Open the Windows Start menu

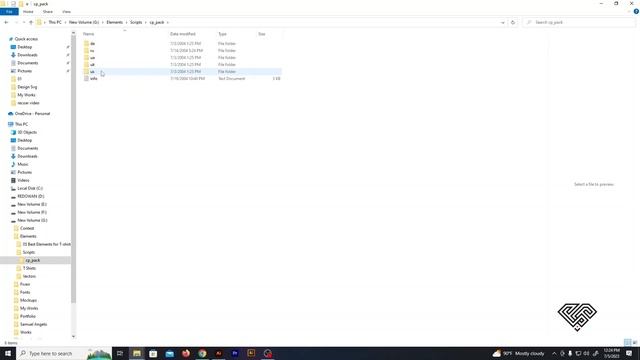pos(8,353)
